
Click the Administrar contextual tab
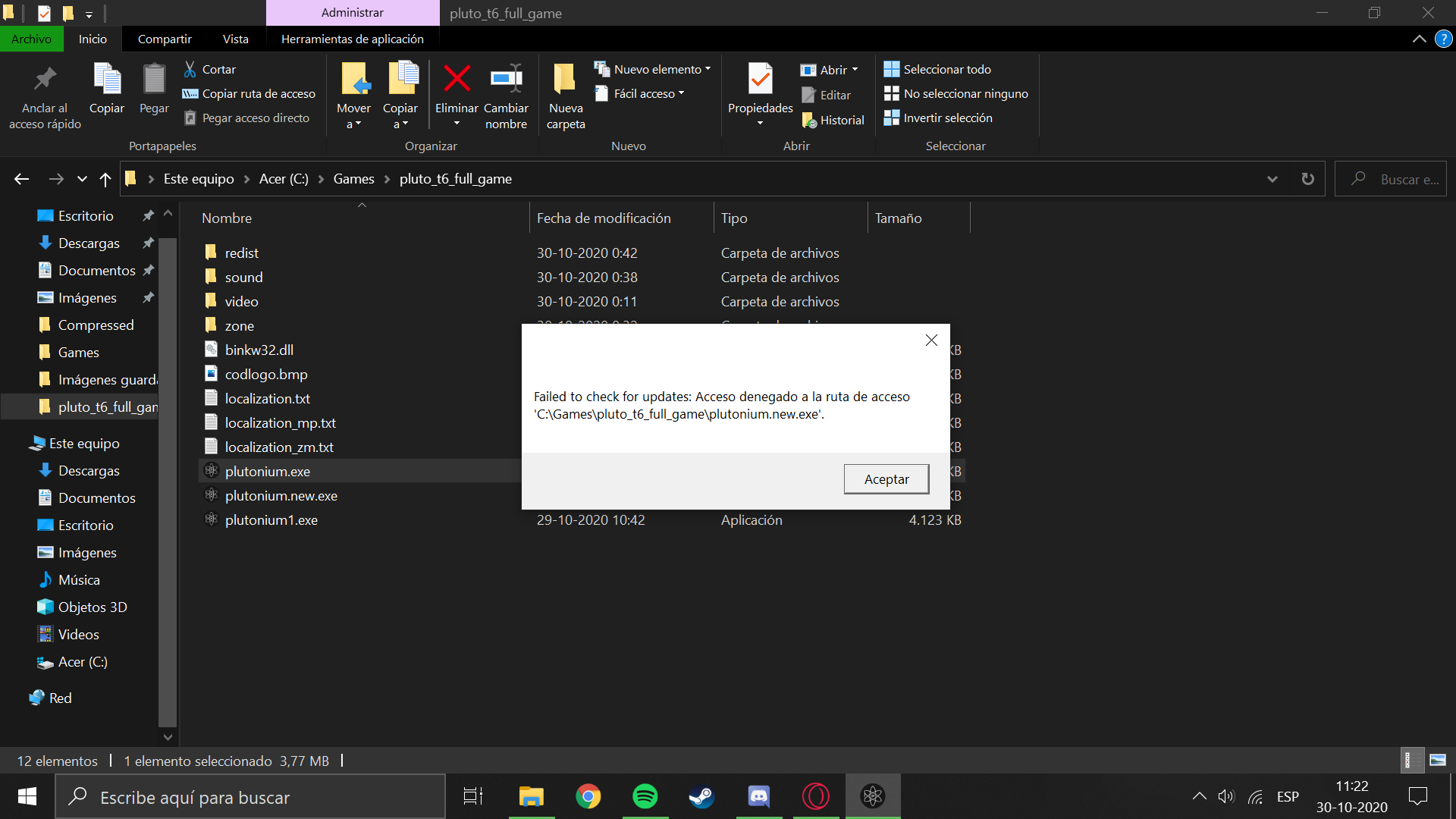coord(352,13)
